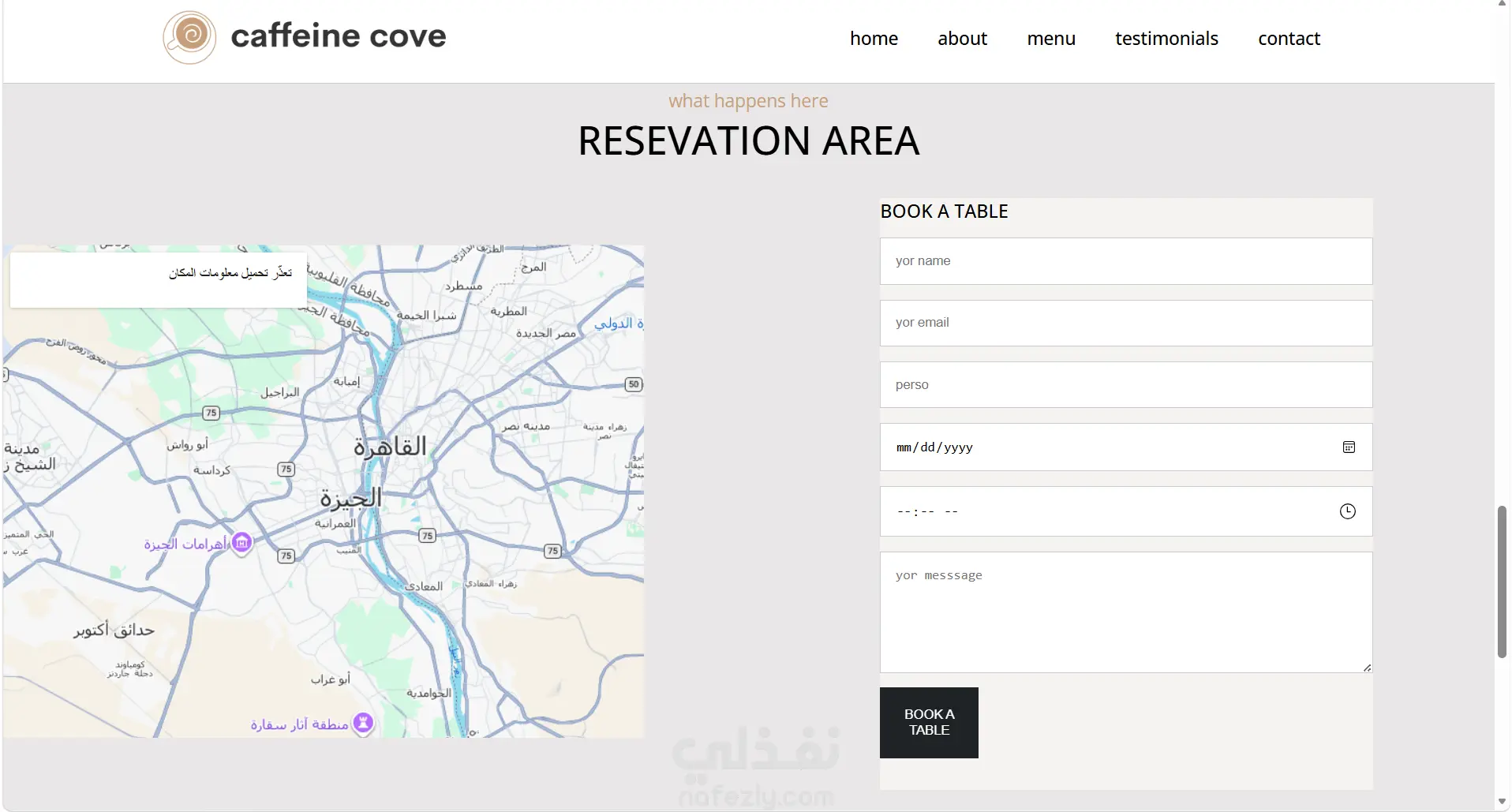The height and width of the screenshot is (812, 1512).
Task: Click the 'what happens here' subtitle
Action: [x=748, y=101]
